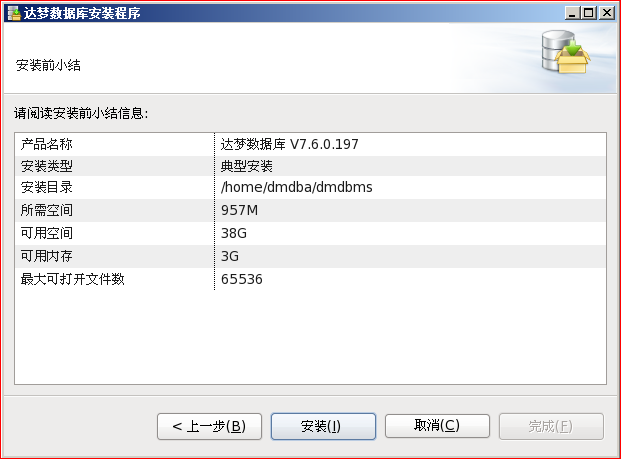Select the value 38G
621x459 pixels.
tap(234, 233)
